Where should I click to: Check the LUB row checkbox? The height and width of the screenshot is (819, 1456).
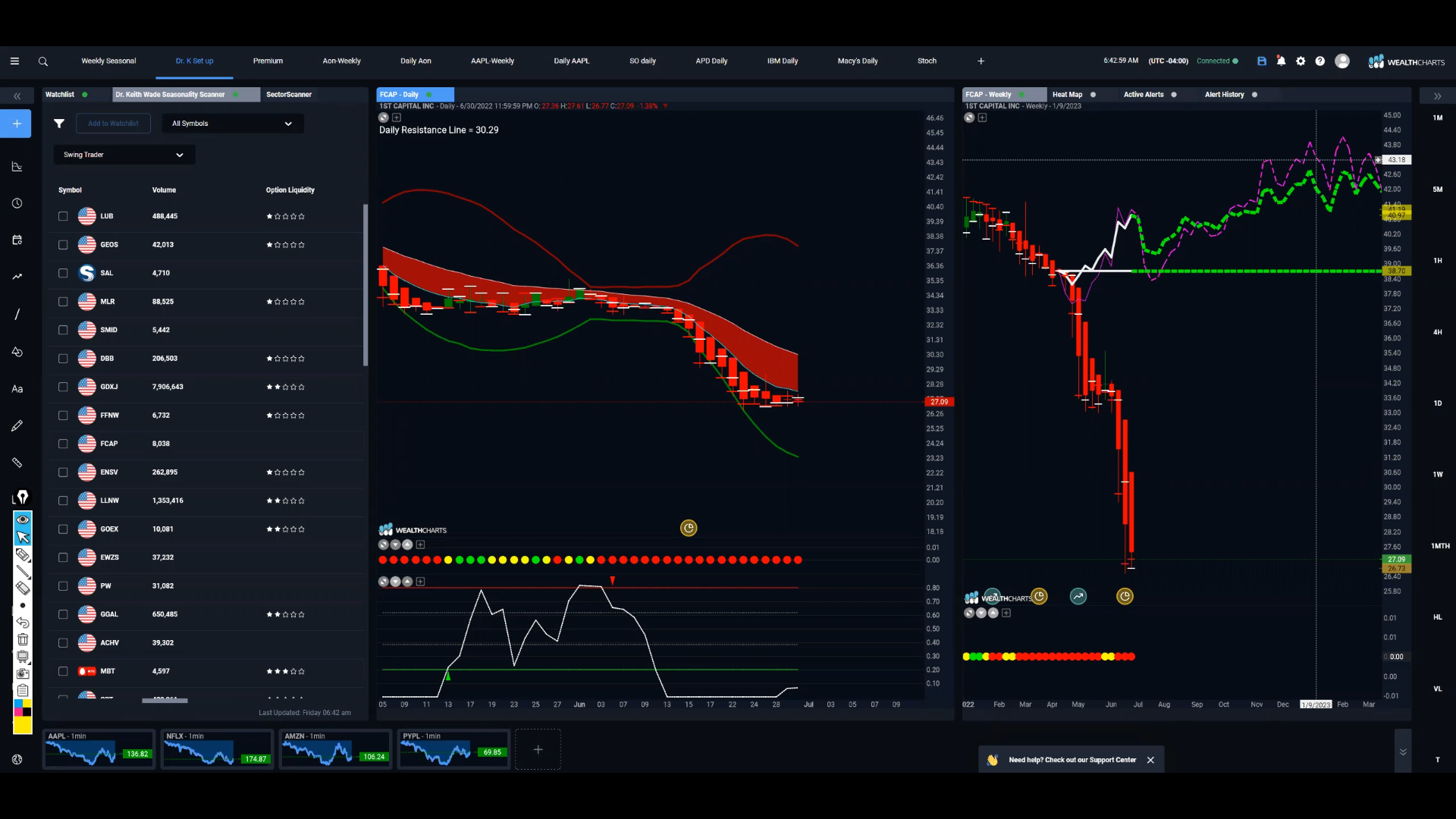(x=63, y=216)
